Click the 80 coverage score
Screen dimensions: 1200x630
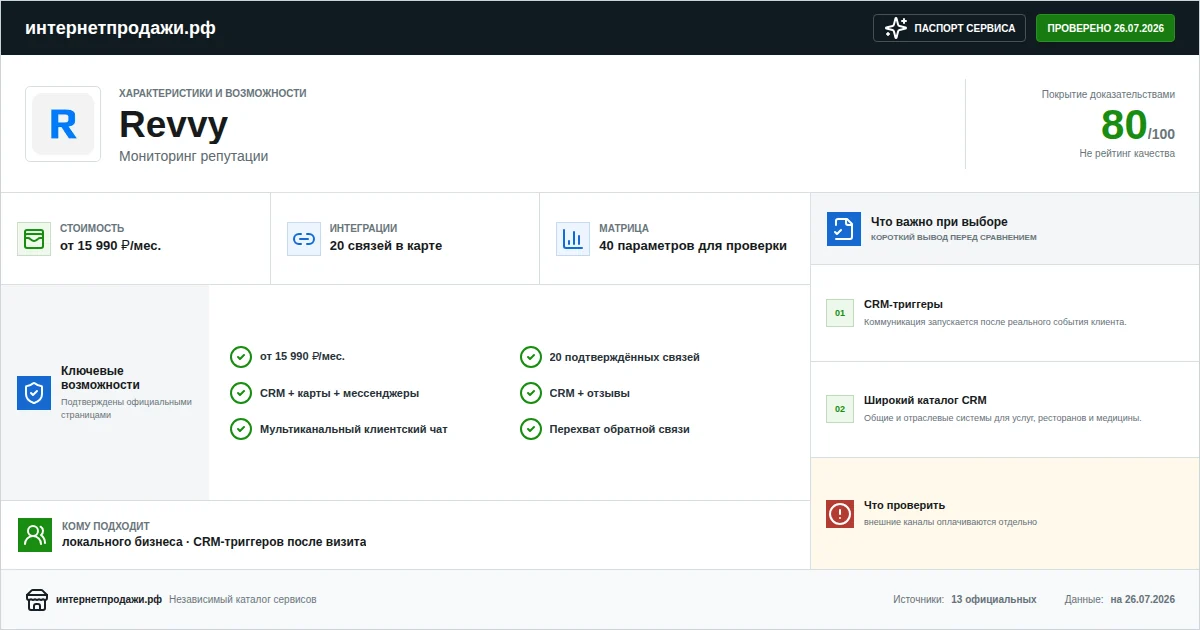(1123, 125)
